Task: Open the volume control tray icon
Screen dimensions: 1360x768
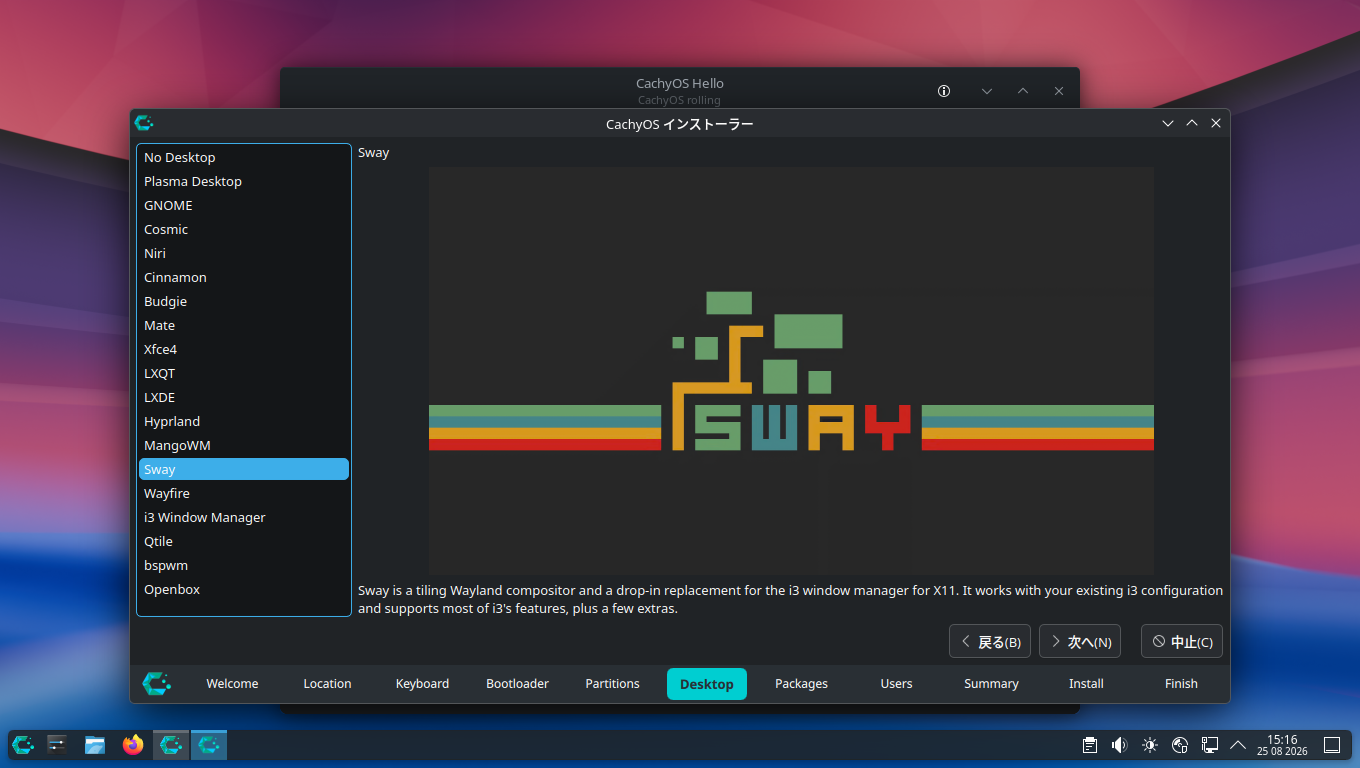Action: point(1120,745)
